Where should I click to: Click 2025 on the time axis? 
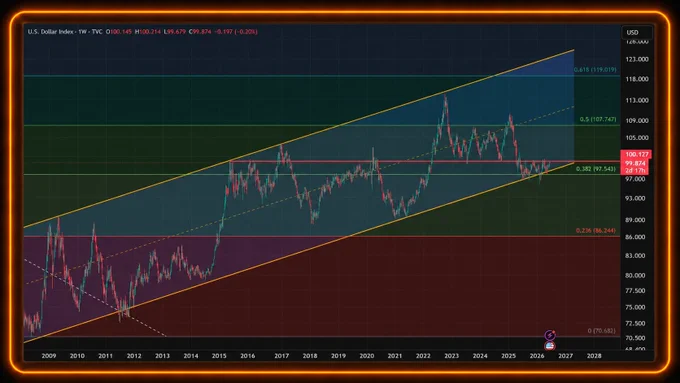point(509,356)
